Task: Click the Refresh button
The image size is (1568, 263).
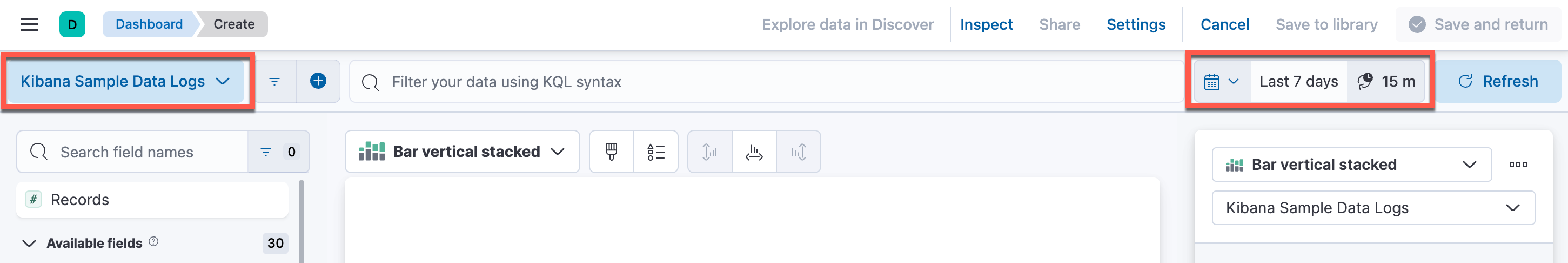Action: click(1499, 81)
